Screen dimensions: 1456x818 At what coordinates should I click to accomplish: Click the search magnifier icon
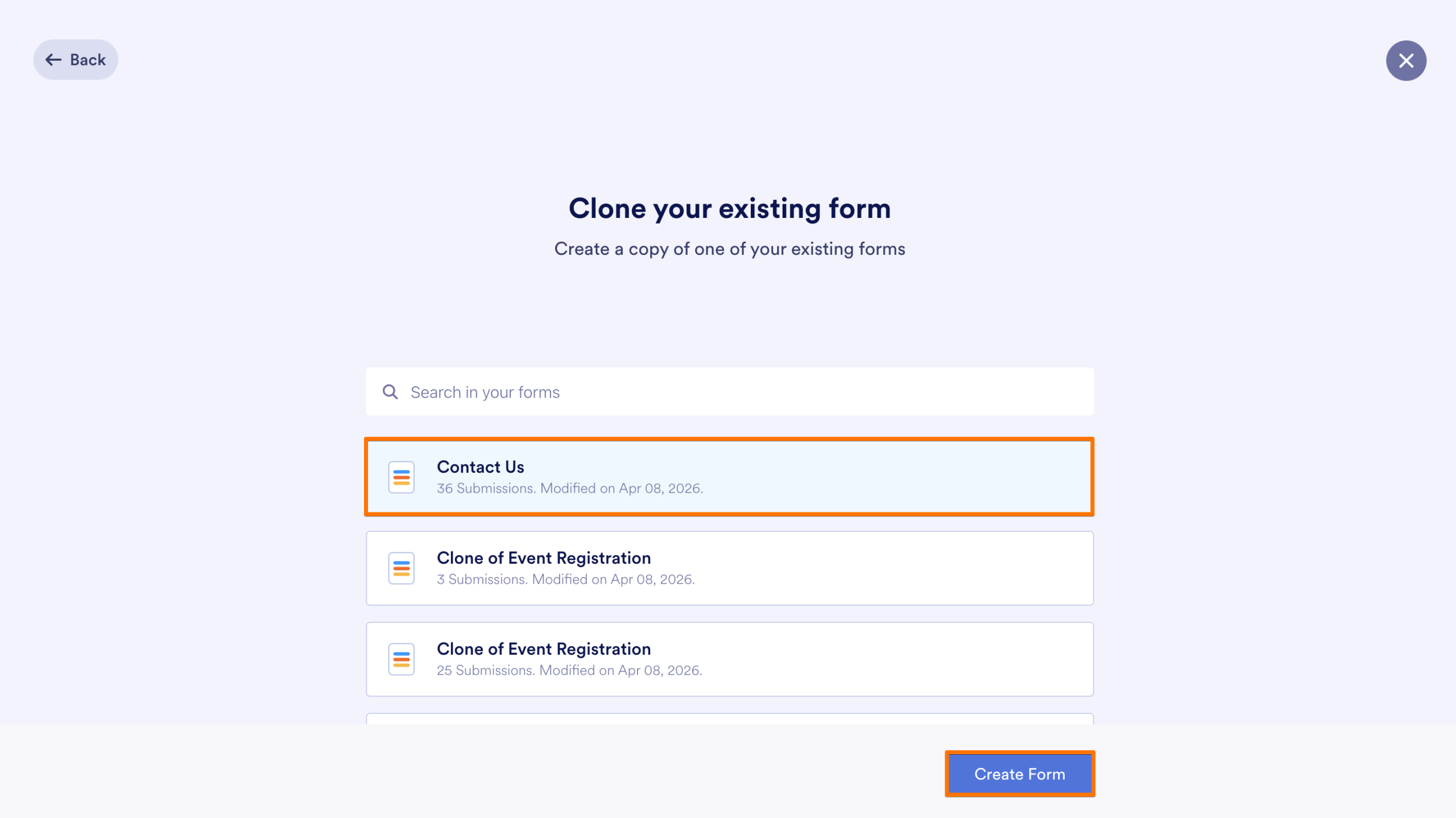coord(390,392)
